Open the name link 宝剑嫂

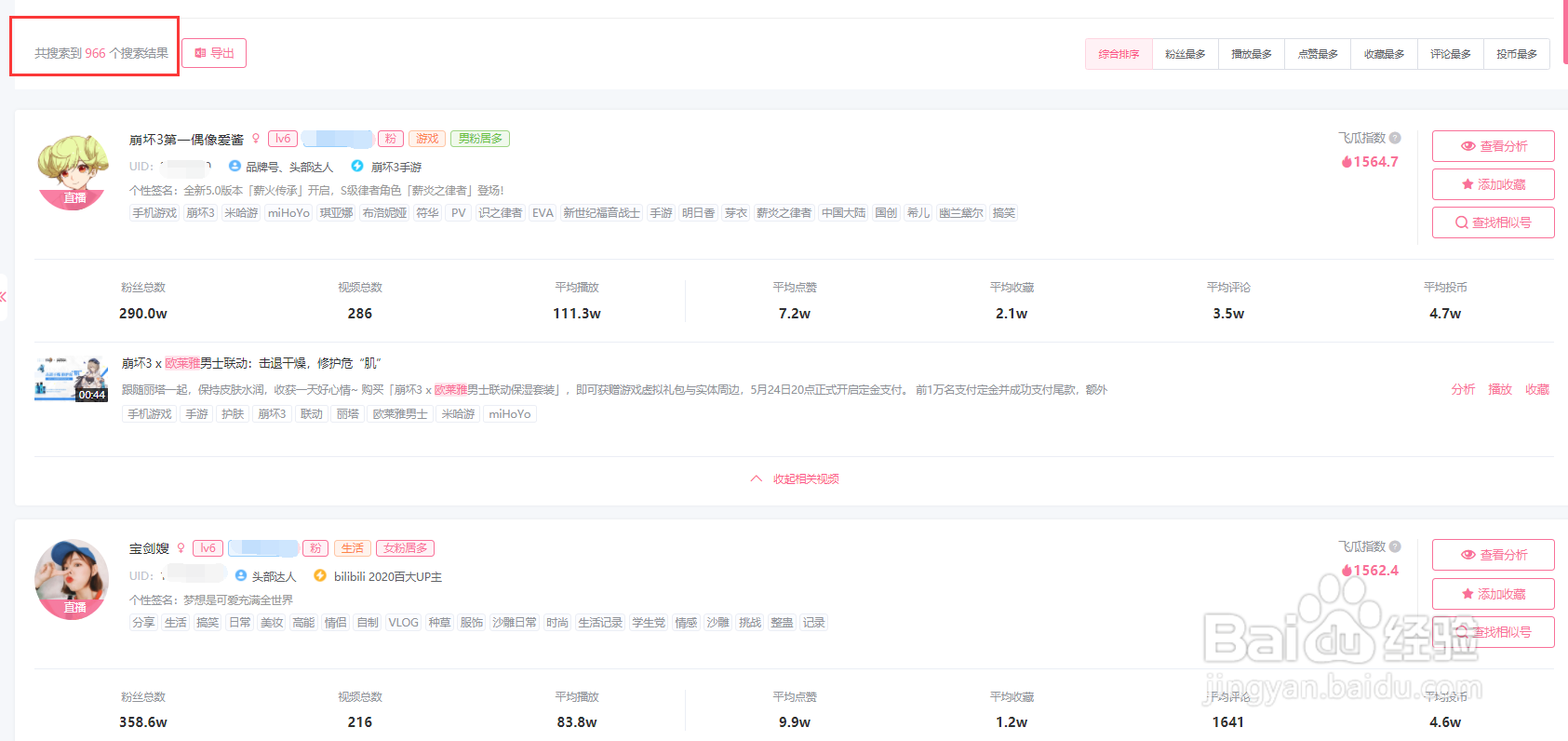149,548
